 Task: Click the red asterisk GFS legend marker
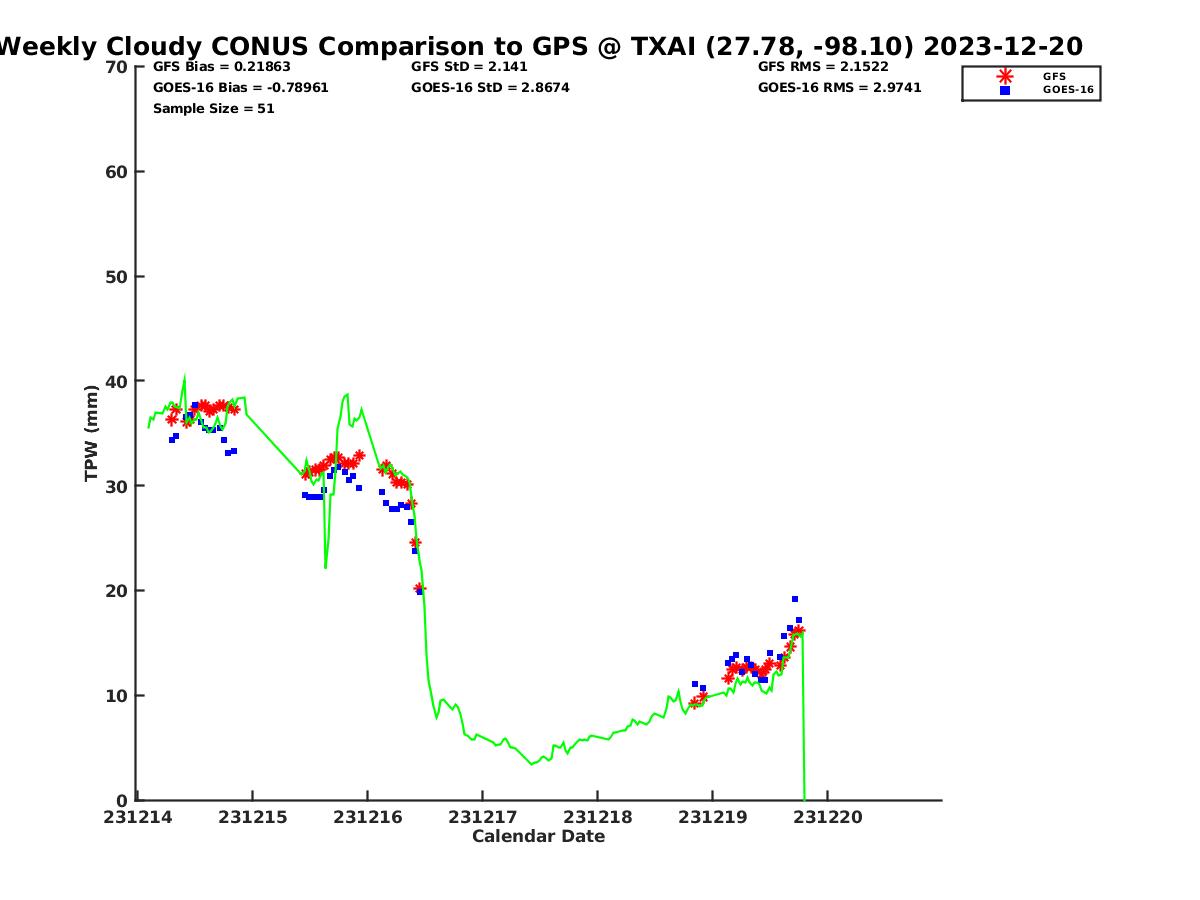[1005, 76]
